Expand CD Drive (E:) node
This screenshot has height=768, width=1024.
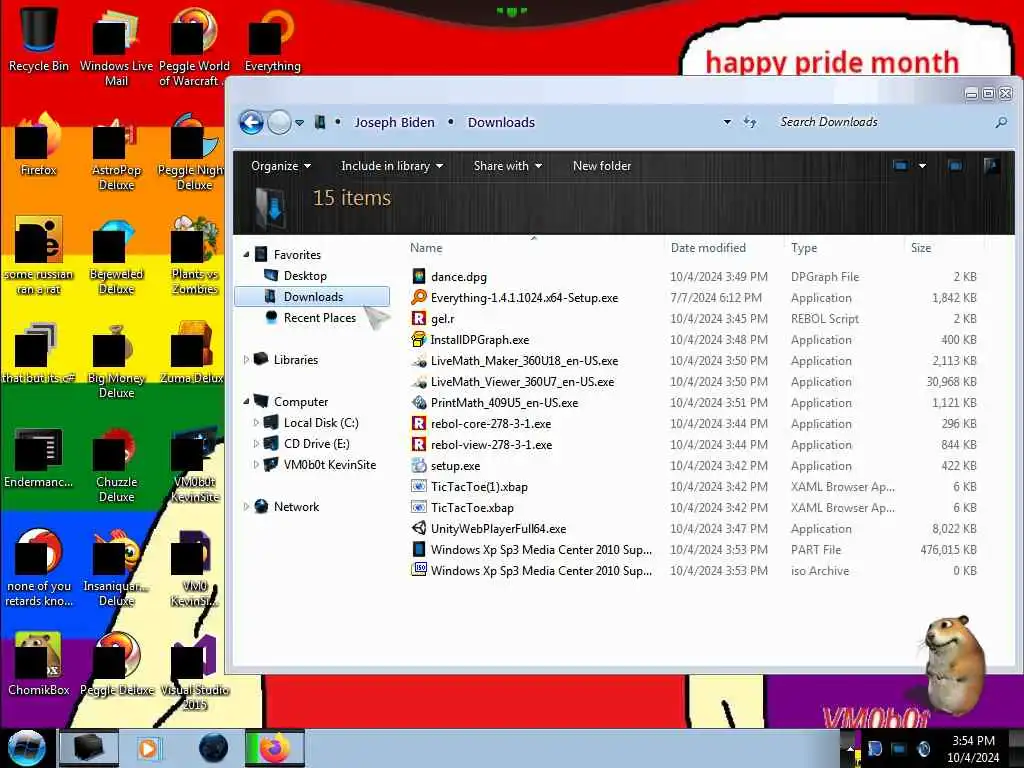pos(256,443)
